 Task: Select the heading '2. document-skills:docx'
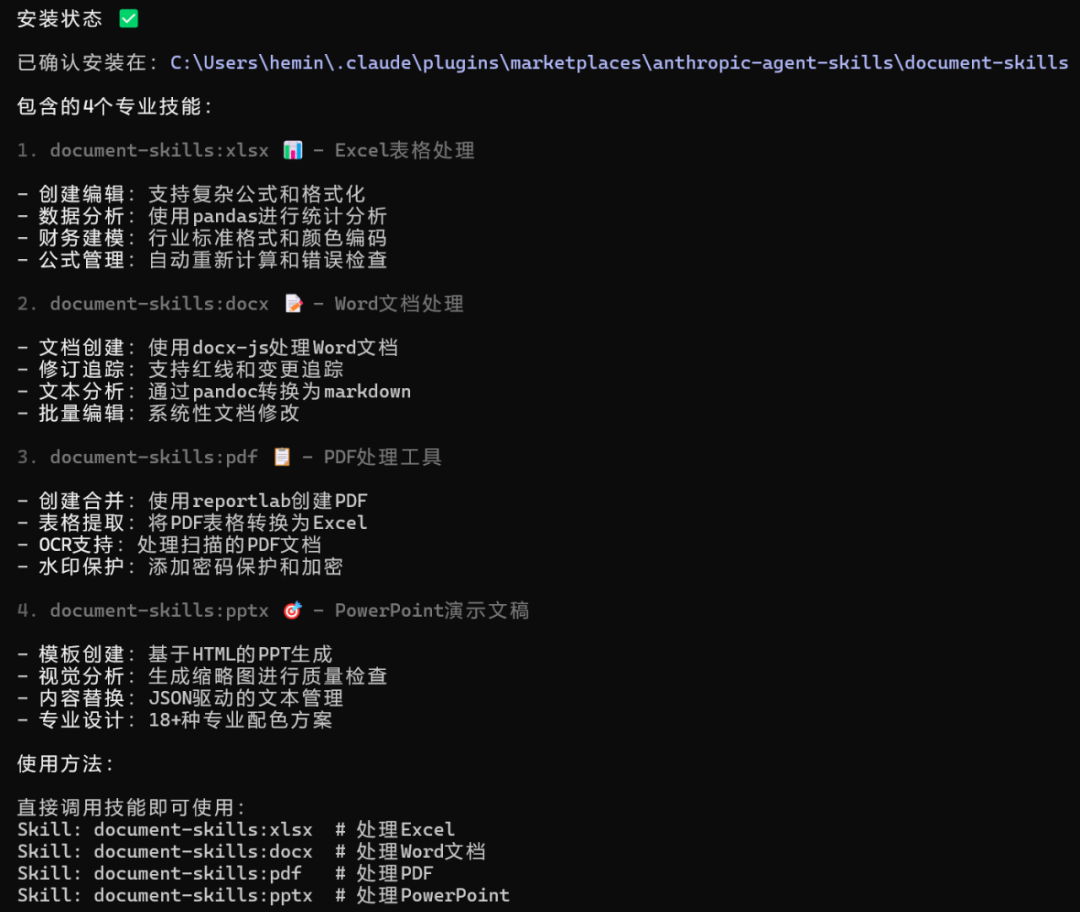point(143,304)
